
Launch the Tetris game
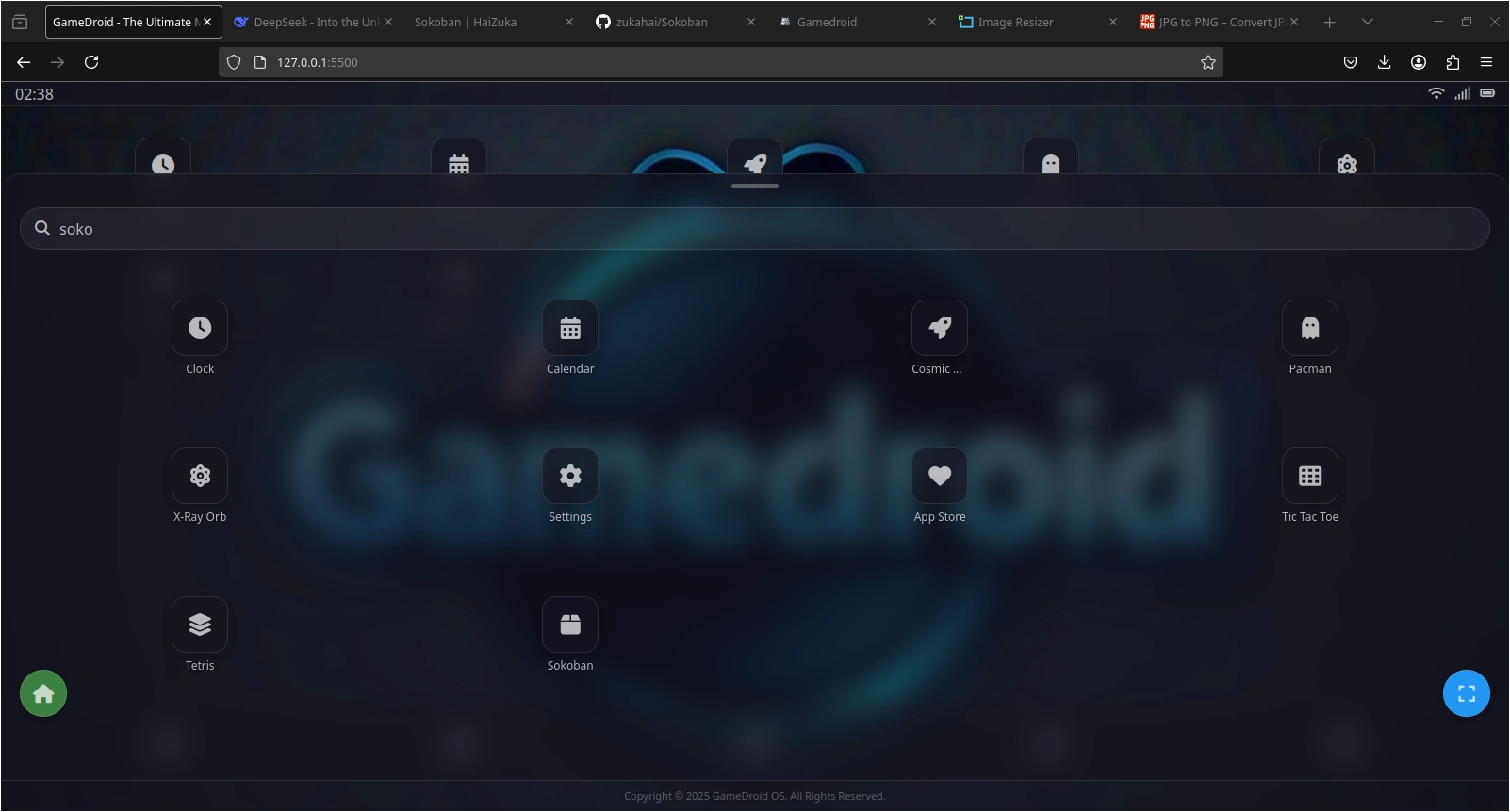click(x=200, y=625)
